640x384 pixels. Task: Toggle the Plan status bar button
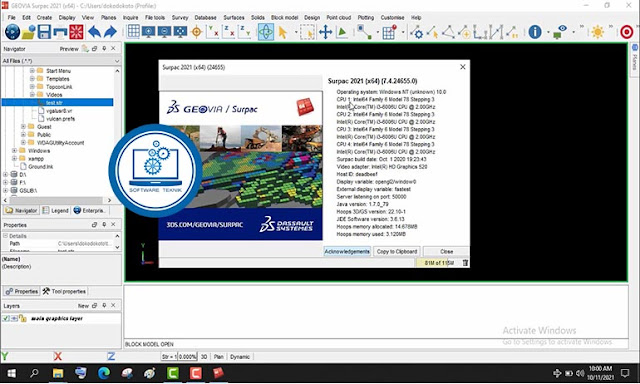point(218,357)
